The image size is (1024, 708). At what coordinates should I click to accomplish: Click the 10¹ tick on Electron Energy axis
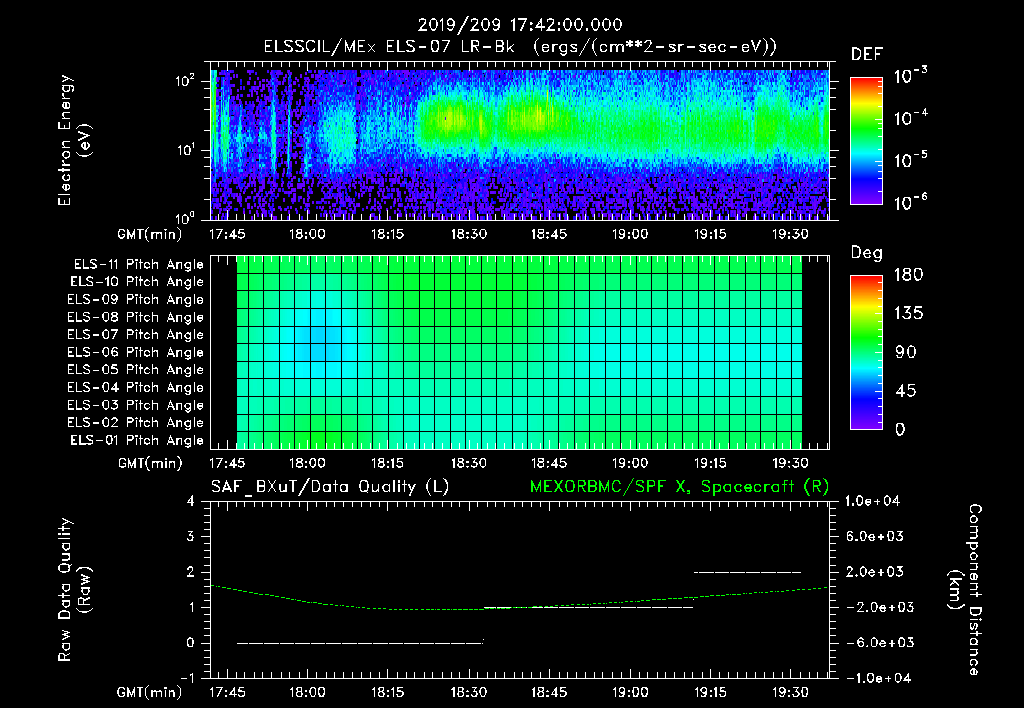click(185, 150)
